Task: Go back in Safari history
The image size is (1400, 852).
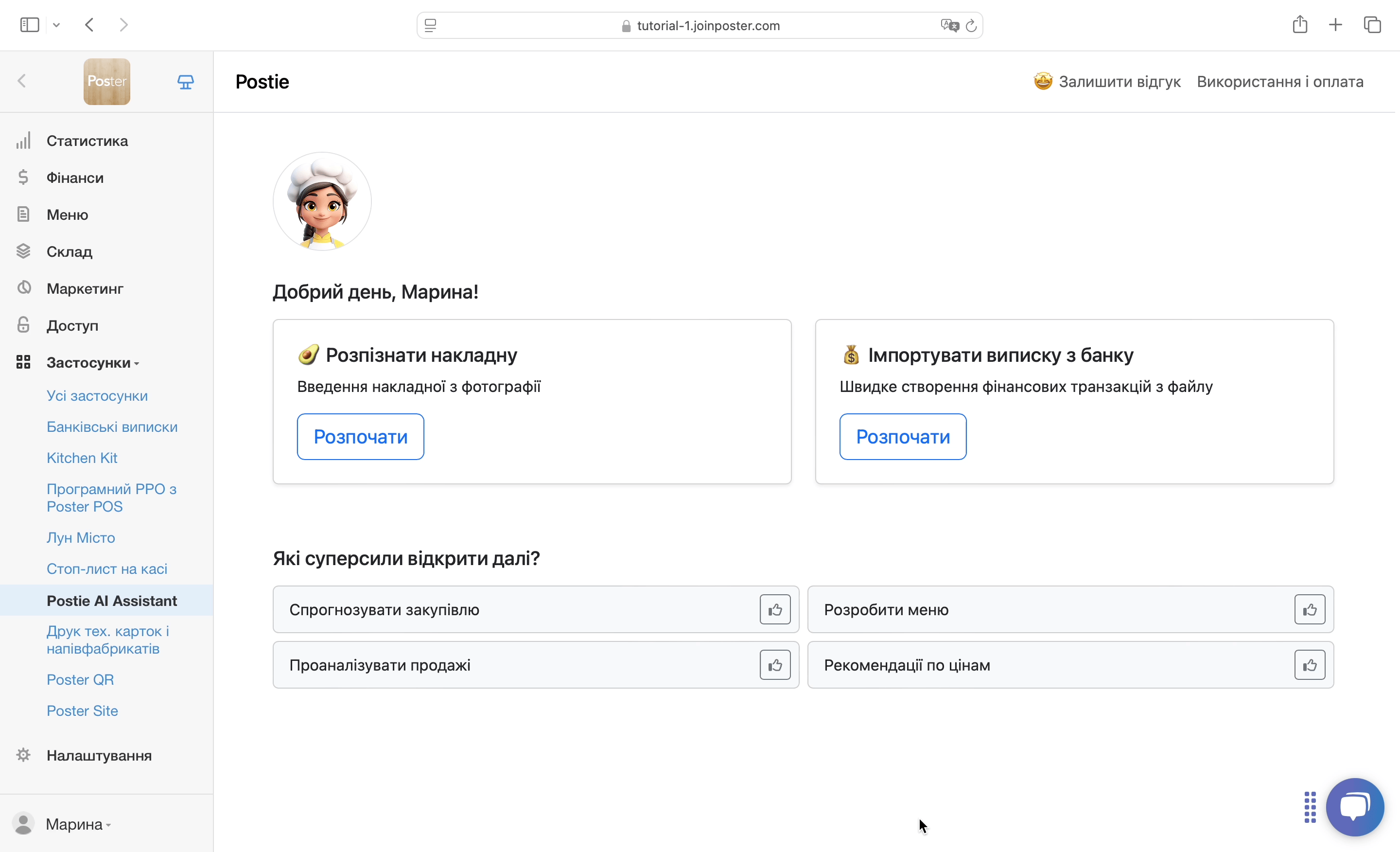Action: click(x=89, y=25)
